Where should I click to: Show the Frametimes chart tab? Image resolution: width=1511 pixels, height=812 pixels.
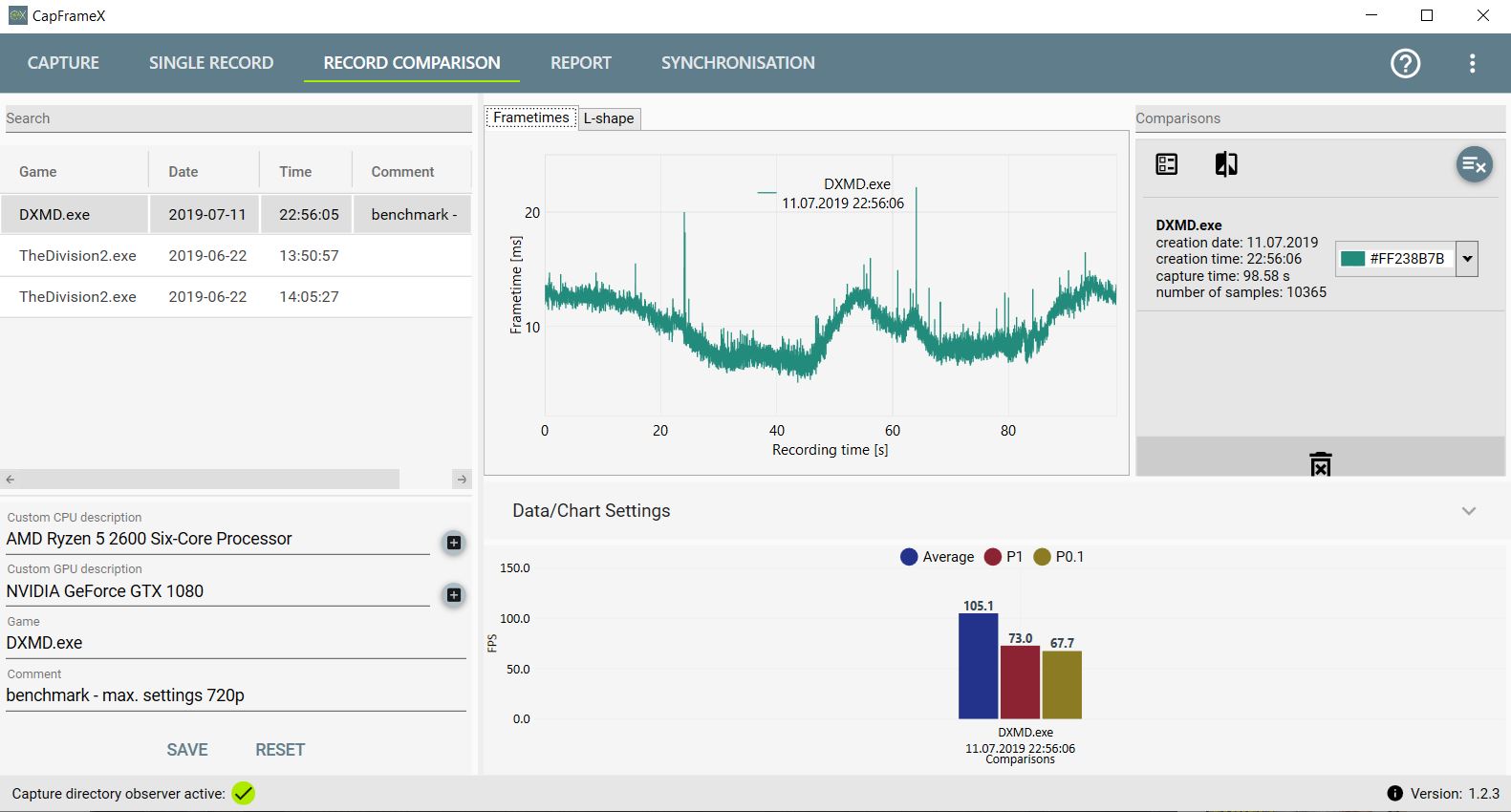(x=531, y=118)
